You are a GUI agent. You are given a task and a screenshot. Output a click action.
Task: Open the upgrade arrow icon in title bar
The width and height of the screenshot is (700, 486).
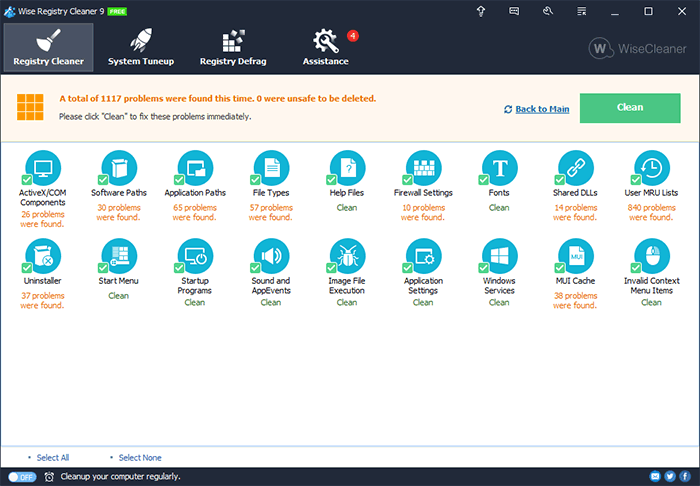pyautogui.click(x=481, y=11)
